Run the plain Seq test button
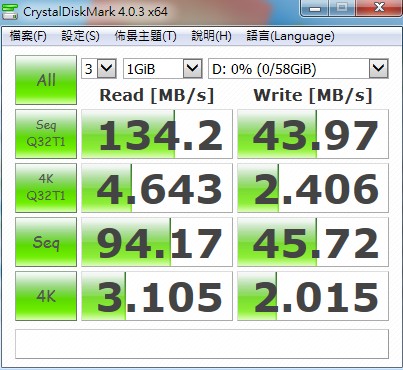 (x=46, y=242)
